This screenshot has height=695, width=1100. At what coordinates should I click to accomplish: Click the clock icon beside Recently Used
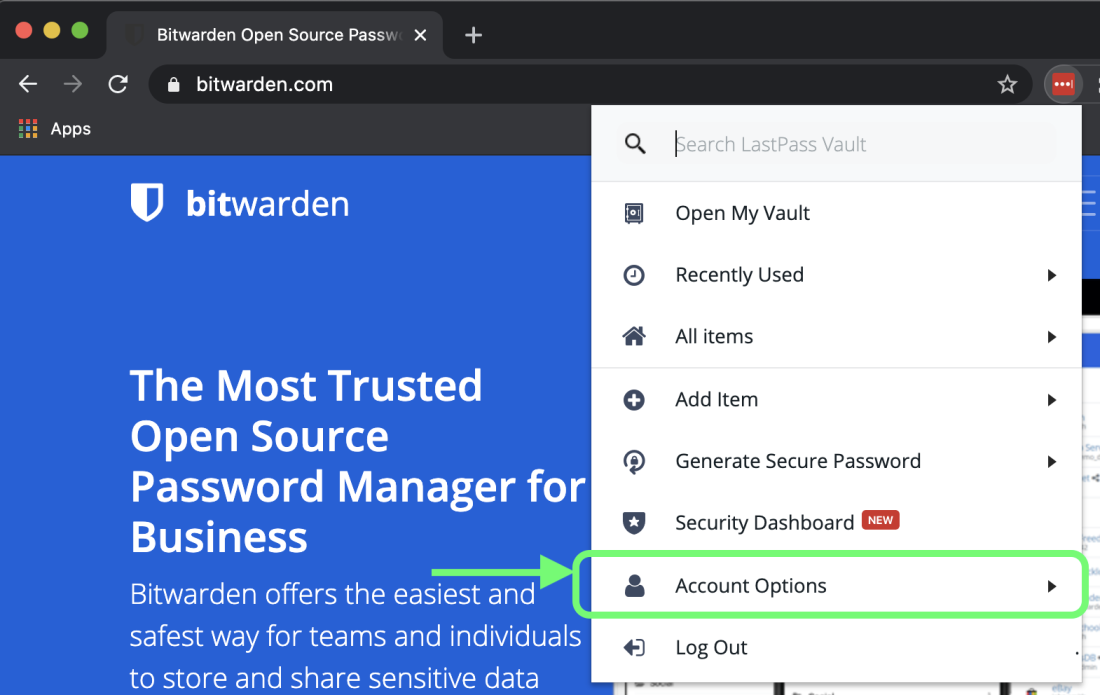(635, 274)
